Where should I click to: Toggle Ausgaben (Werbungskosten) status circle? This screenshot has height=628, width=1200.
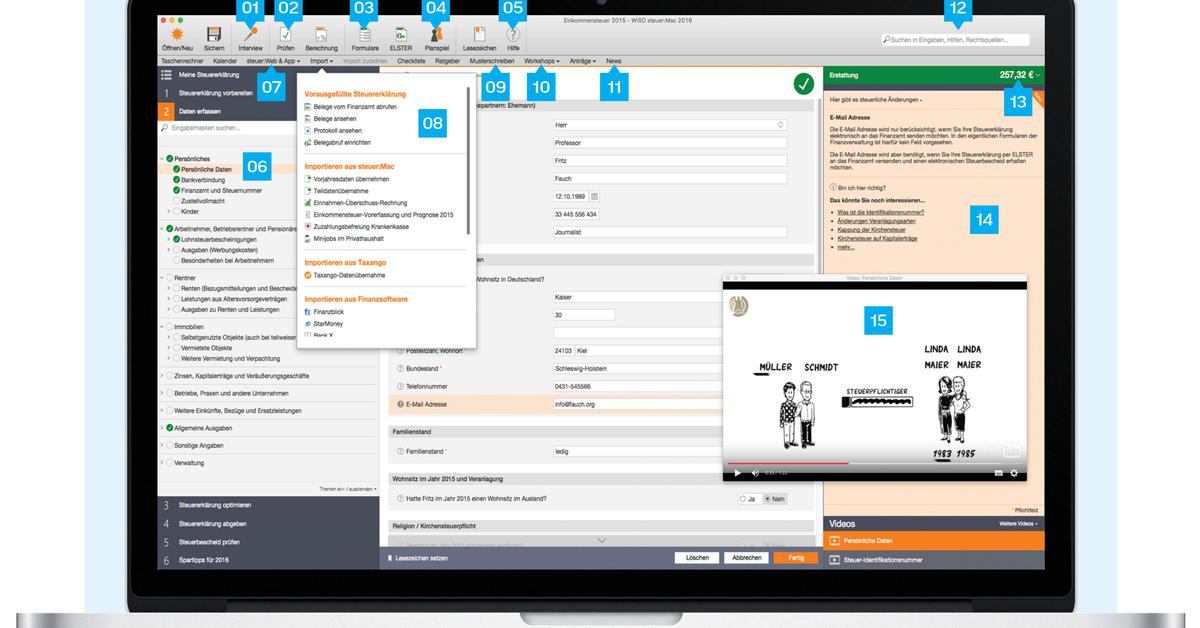pos(176,249)
